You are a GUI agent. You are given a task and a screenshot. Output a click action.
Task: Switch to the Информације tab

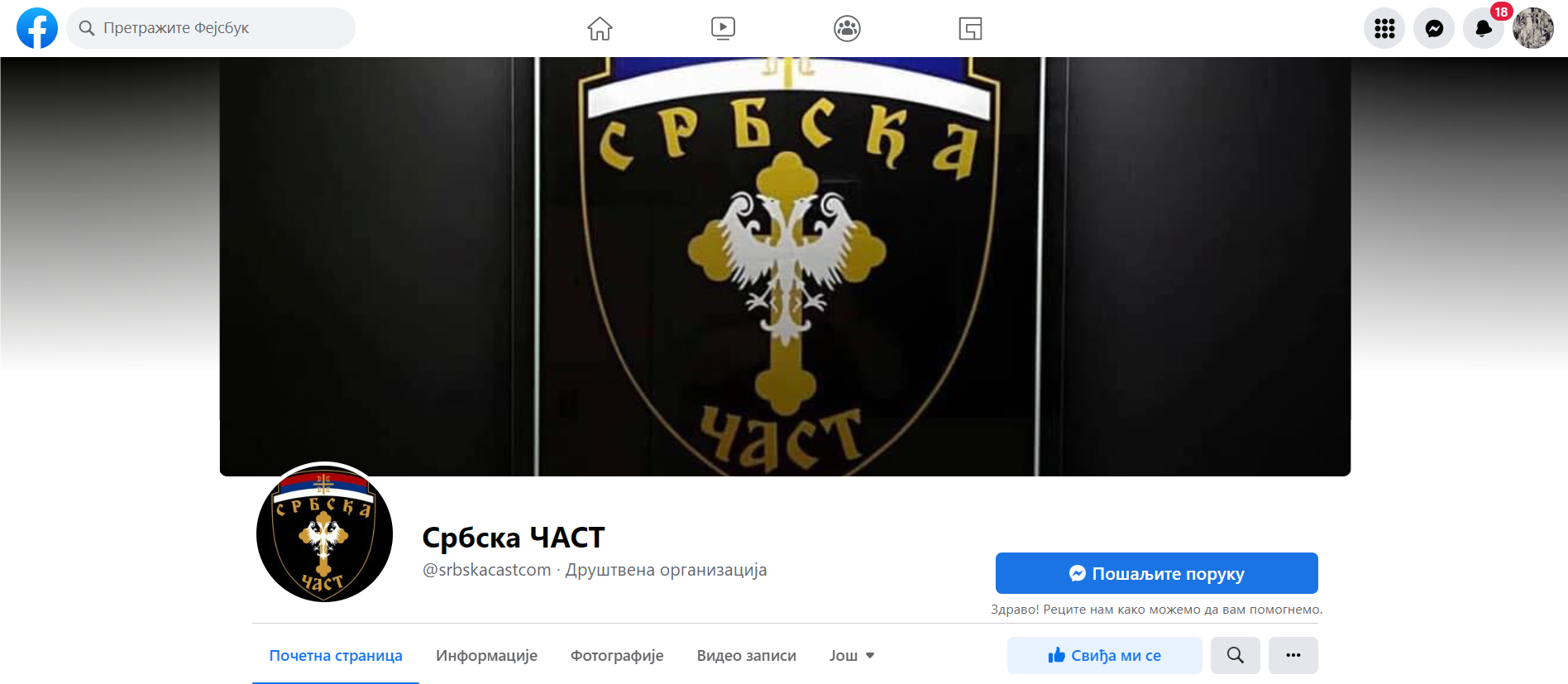click(x=486, y=656)
